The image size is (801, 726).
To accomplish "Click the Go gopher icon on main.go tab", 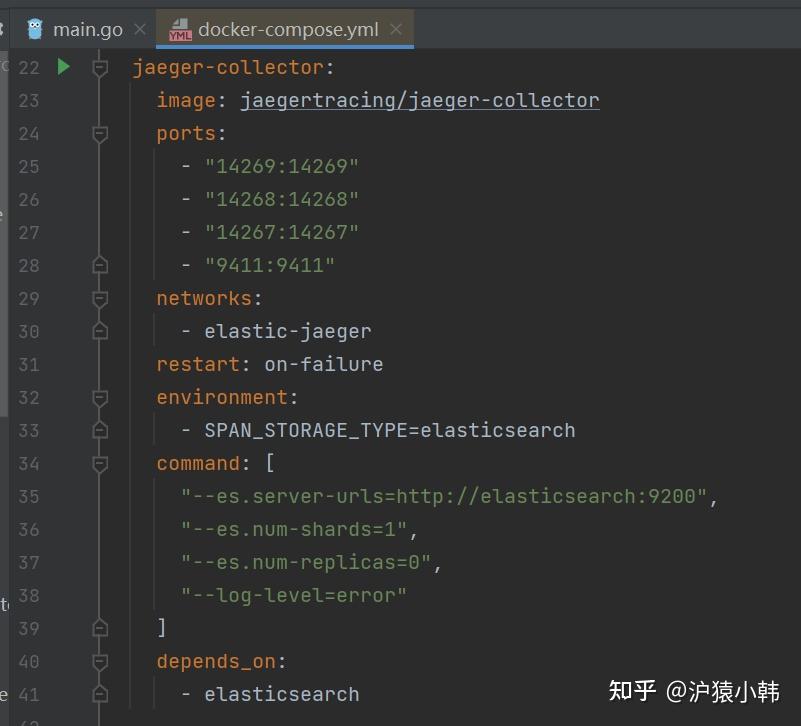I will click(x=34, y=29).
